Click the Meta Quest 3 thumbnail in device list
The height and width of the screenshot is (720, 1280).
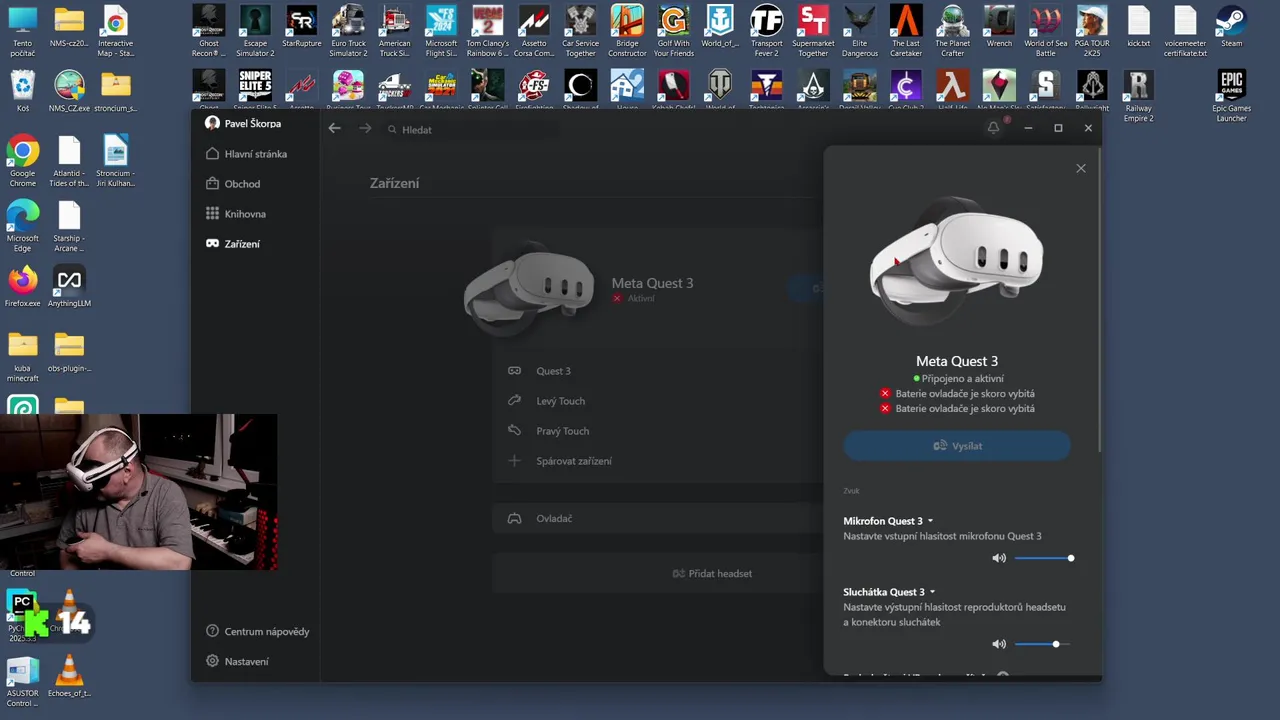tap(530, 290)
